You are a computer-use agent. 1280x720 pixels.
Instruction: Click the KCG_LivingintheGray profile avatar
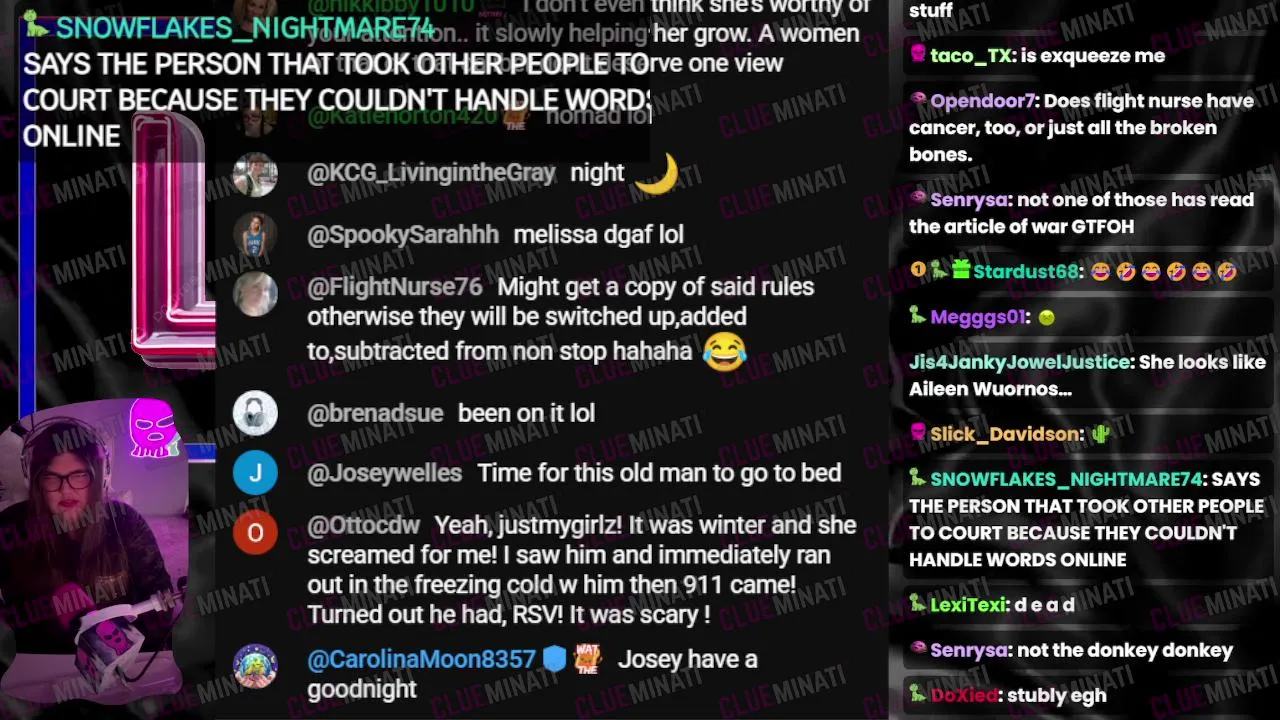coord(255,175)
